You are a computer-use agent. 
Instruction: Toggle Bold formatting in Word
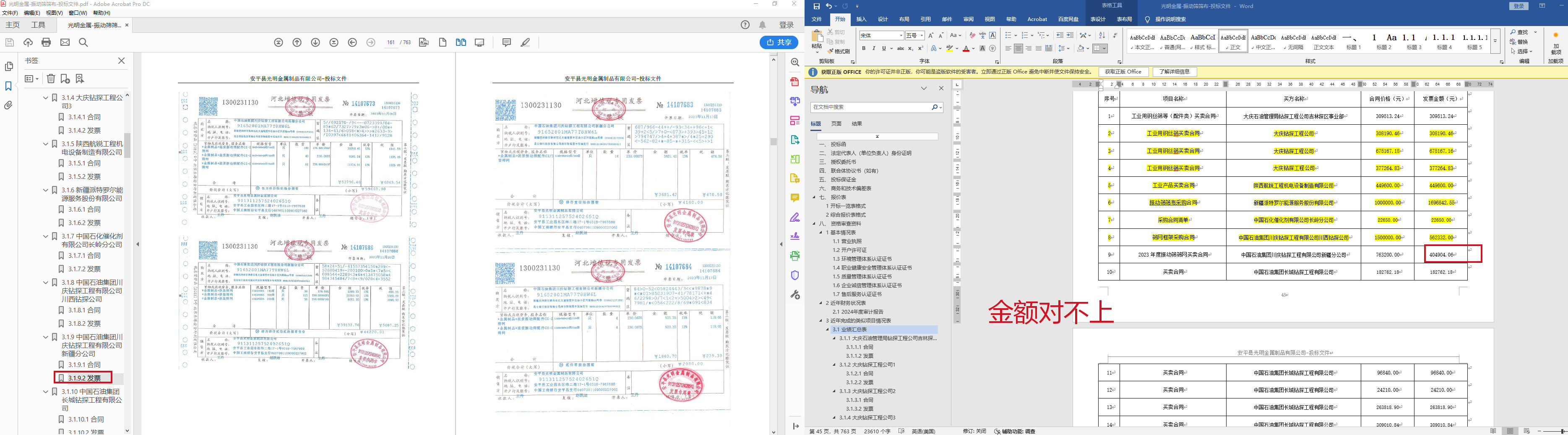coord(863,49)
